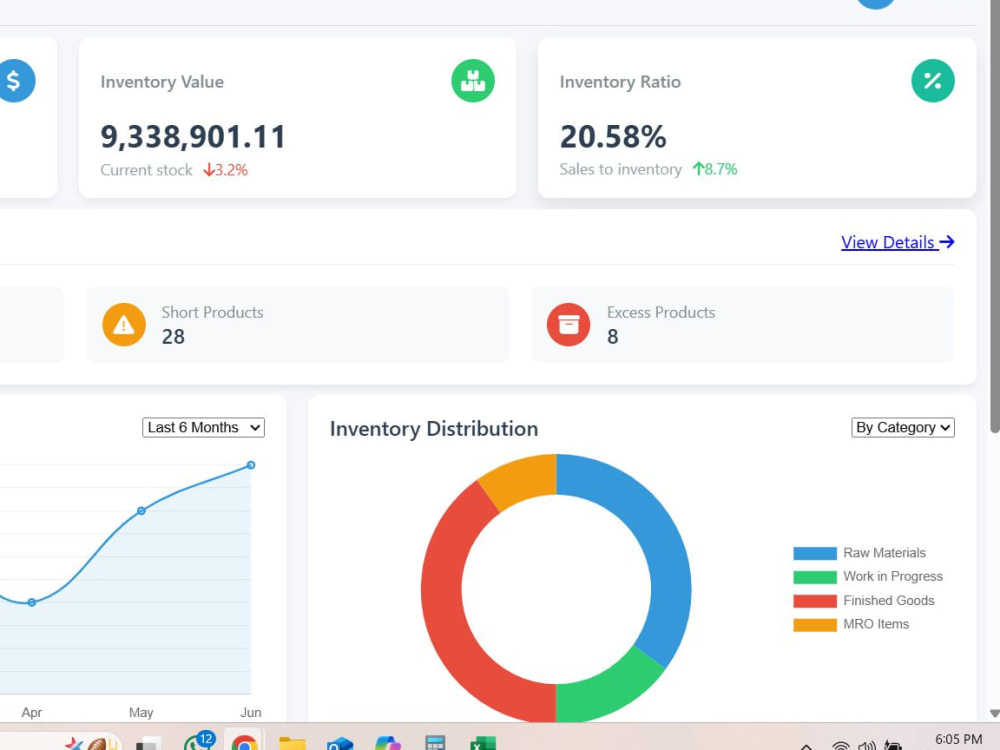Image resolution: width=1000 pixels, height=750 pixels.
Task: Open Excel from the taskbar
Action: (x=483, y=743)
